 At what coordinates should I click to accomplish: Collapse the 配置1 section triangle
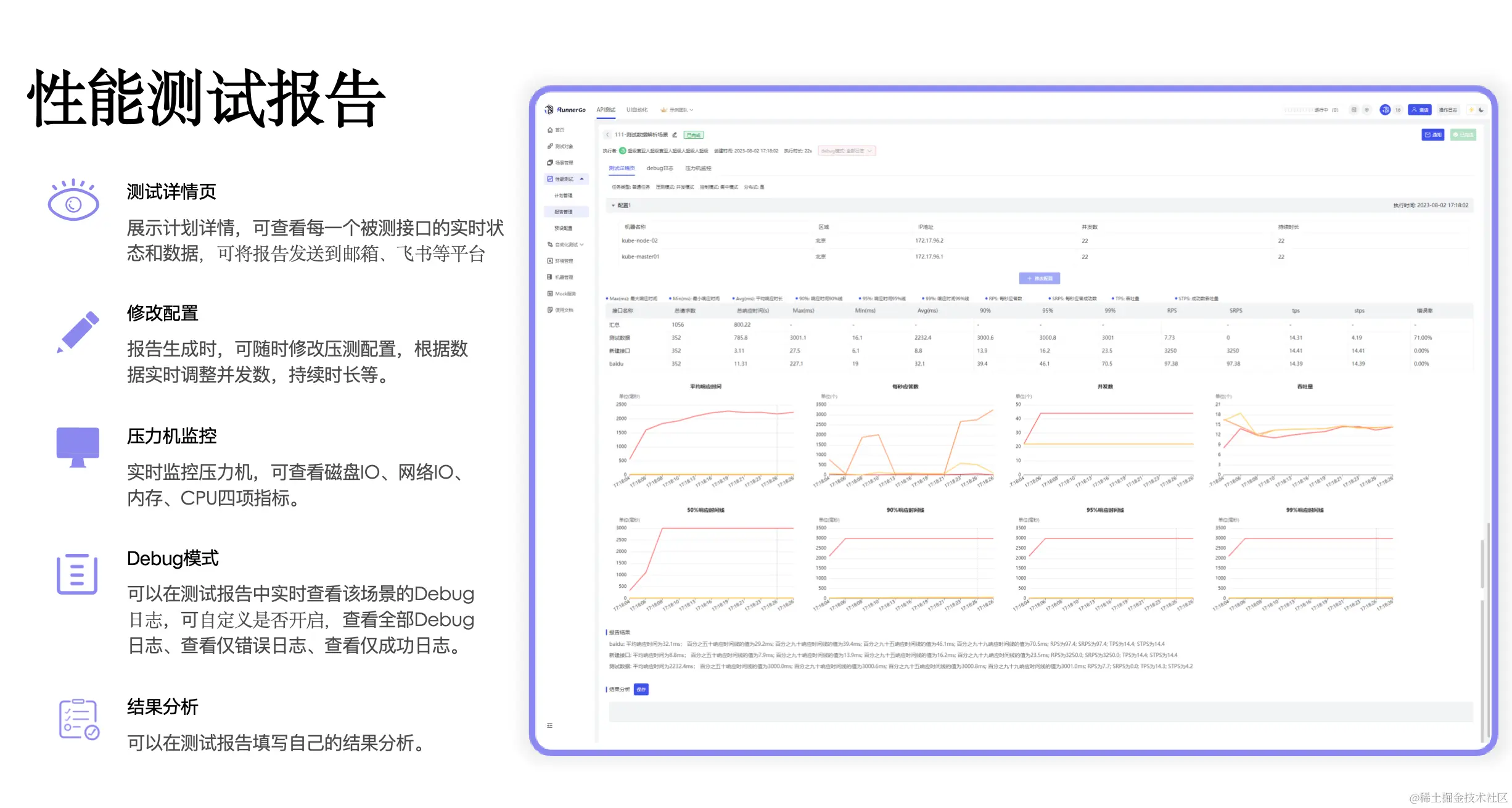tap(613, 205)
